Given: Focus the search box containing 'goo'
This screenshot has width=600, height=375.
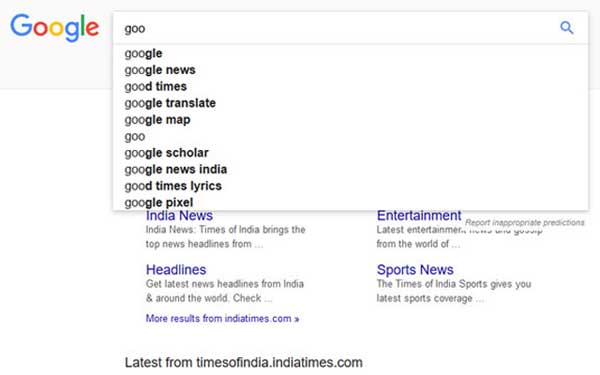Looking at the screenshot, I should click(x=337, y=28).
